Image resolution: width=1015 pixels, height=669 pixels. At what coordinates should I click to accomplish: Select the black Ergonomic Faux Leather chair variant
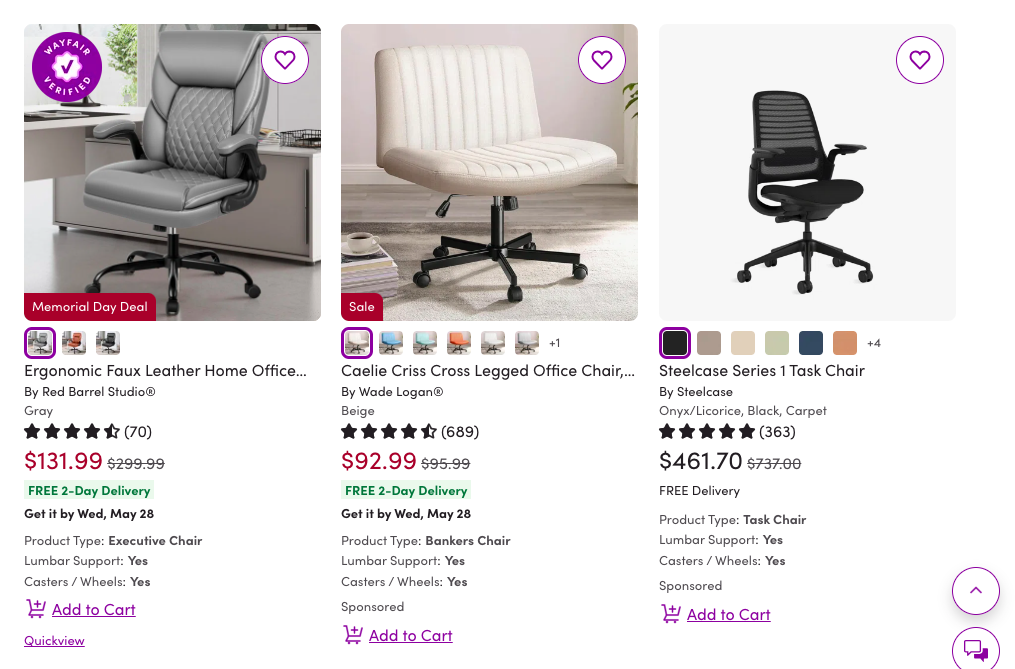coord(108,343)
